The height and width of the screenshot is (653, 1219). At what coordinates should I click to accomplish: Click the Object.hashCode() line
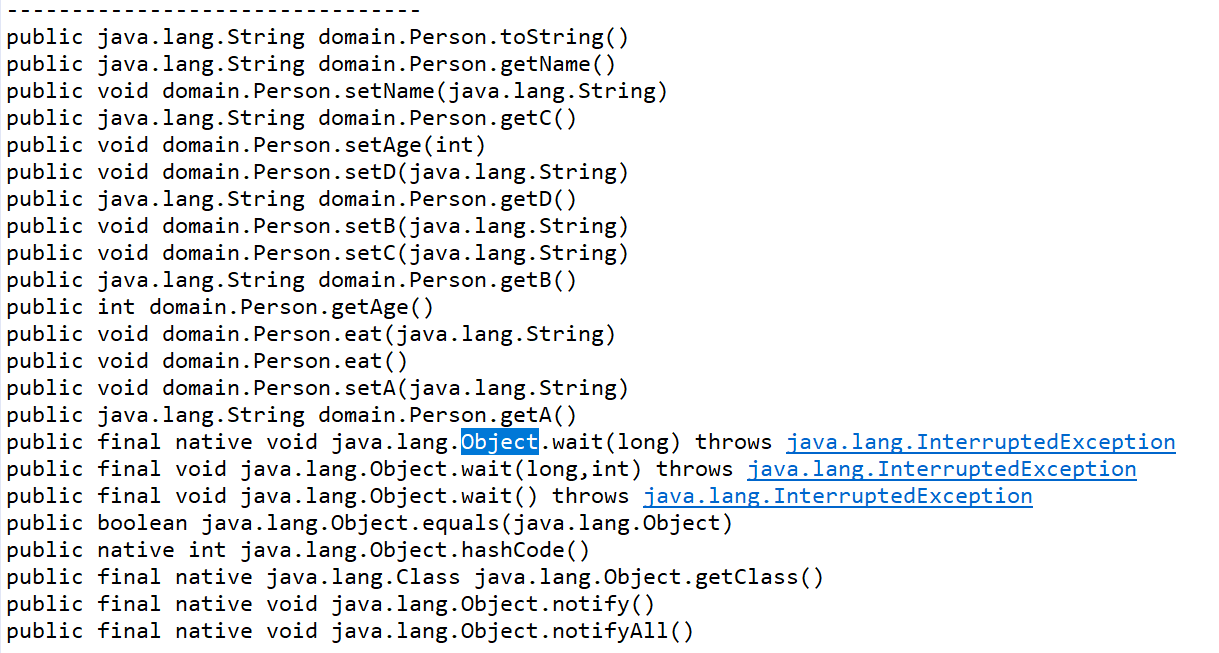pos(298,550)
